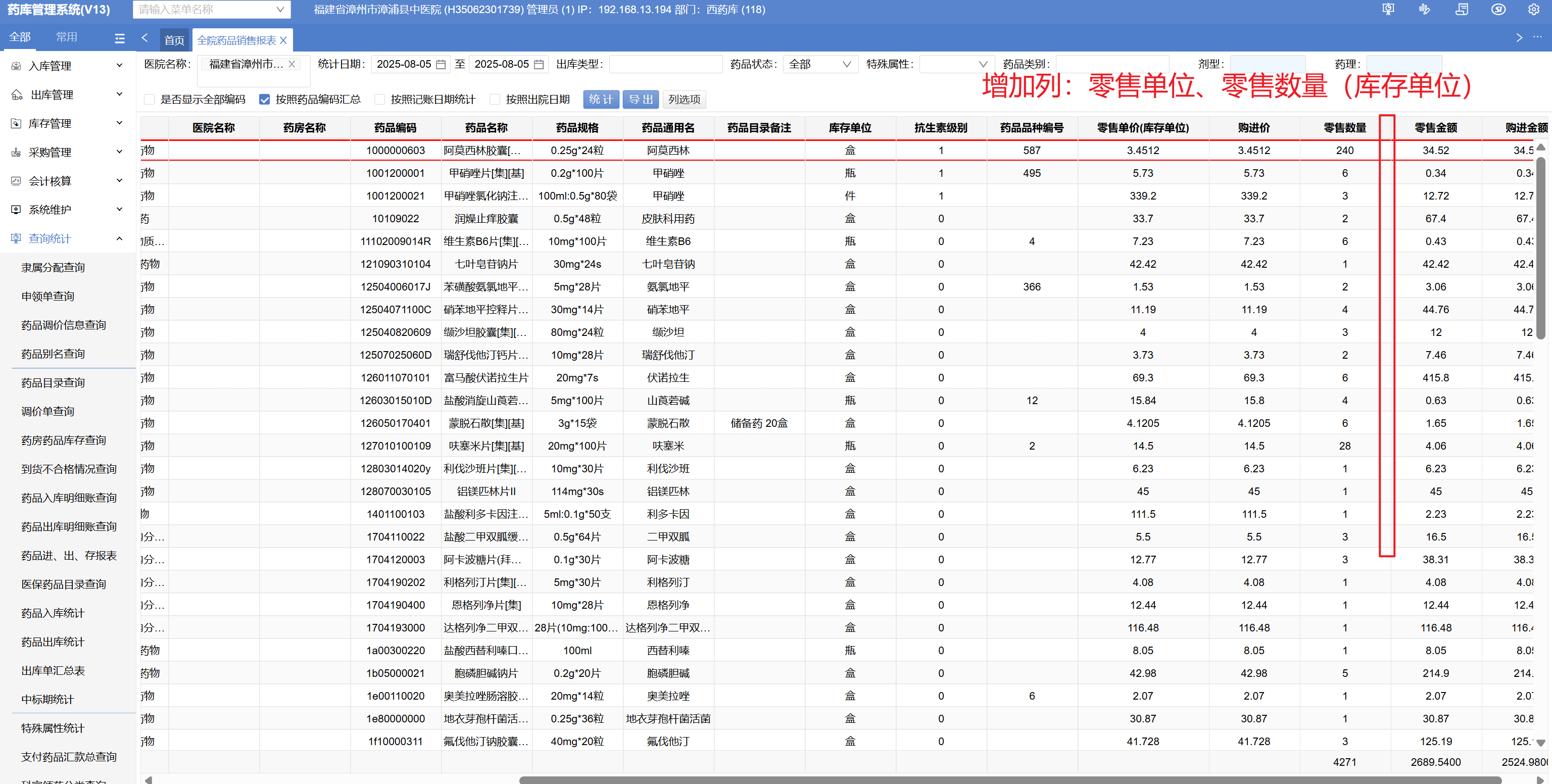
Task: Click the bar chart edit icon
Action: 1424,10
